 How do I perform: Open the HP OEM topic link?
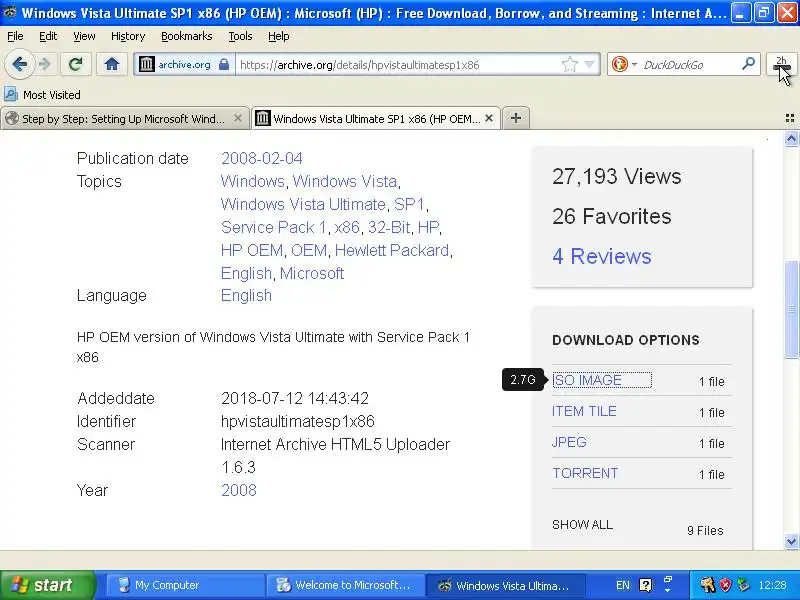click(x=252, y=250)
